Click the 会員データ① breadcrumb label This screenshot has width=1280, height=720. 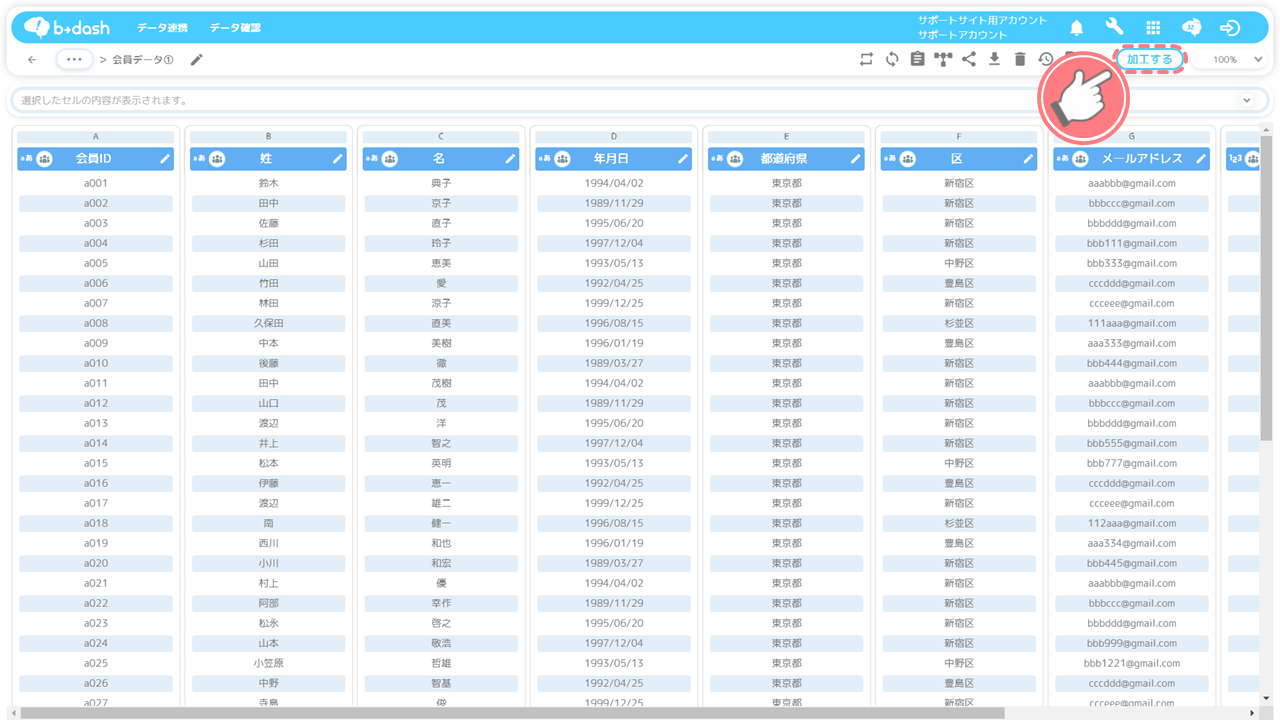coord(142,60)
